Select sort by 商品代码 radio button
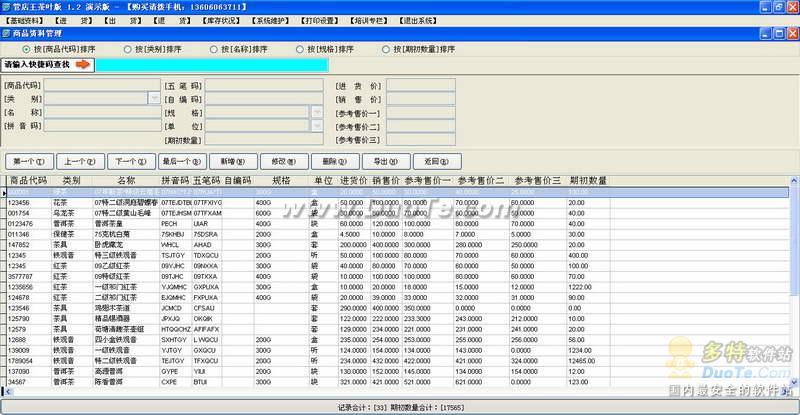 point(27,48)
